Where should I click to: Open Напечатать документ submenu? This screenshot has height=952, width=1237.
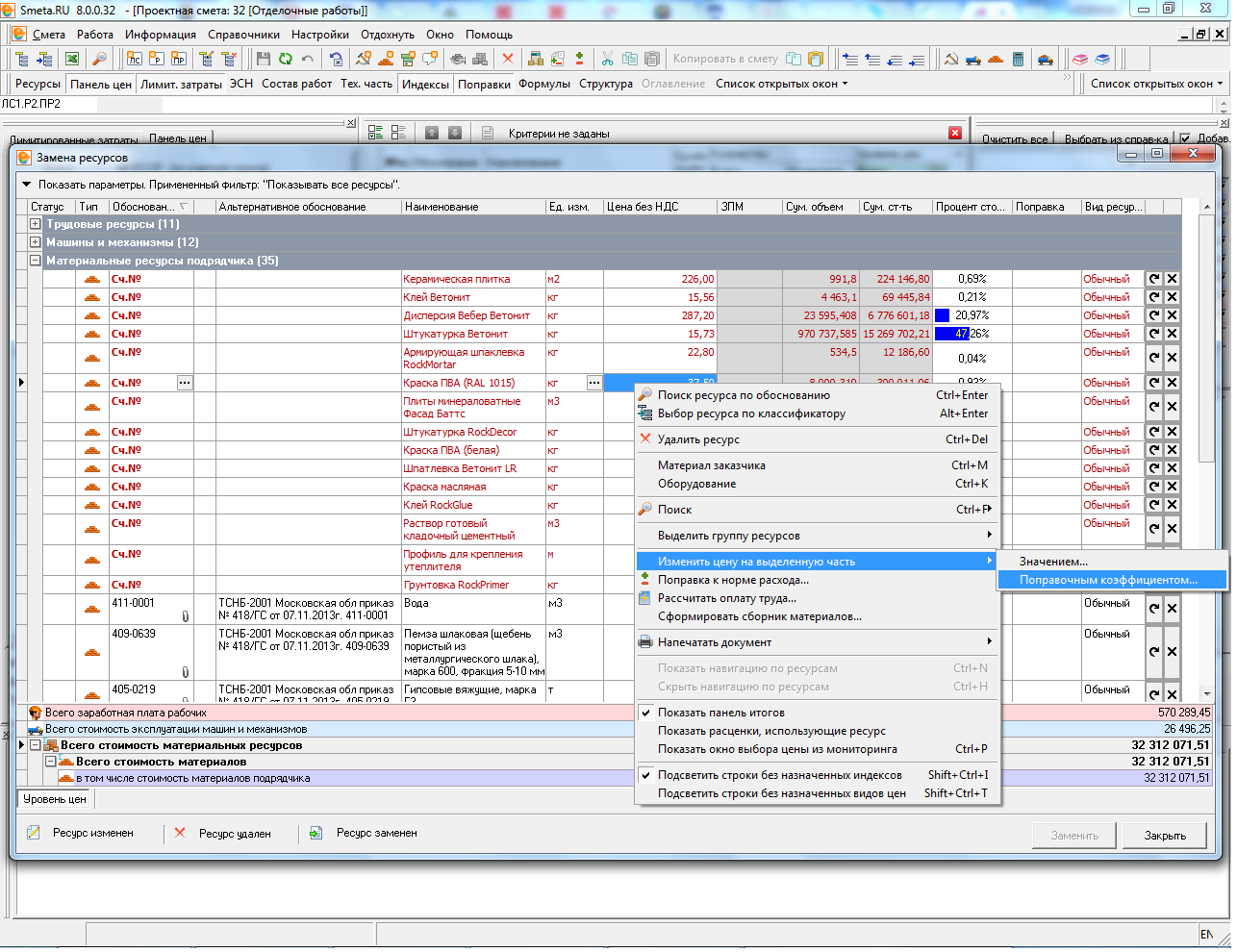point(818,642)
